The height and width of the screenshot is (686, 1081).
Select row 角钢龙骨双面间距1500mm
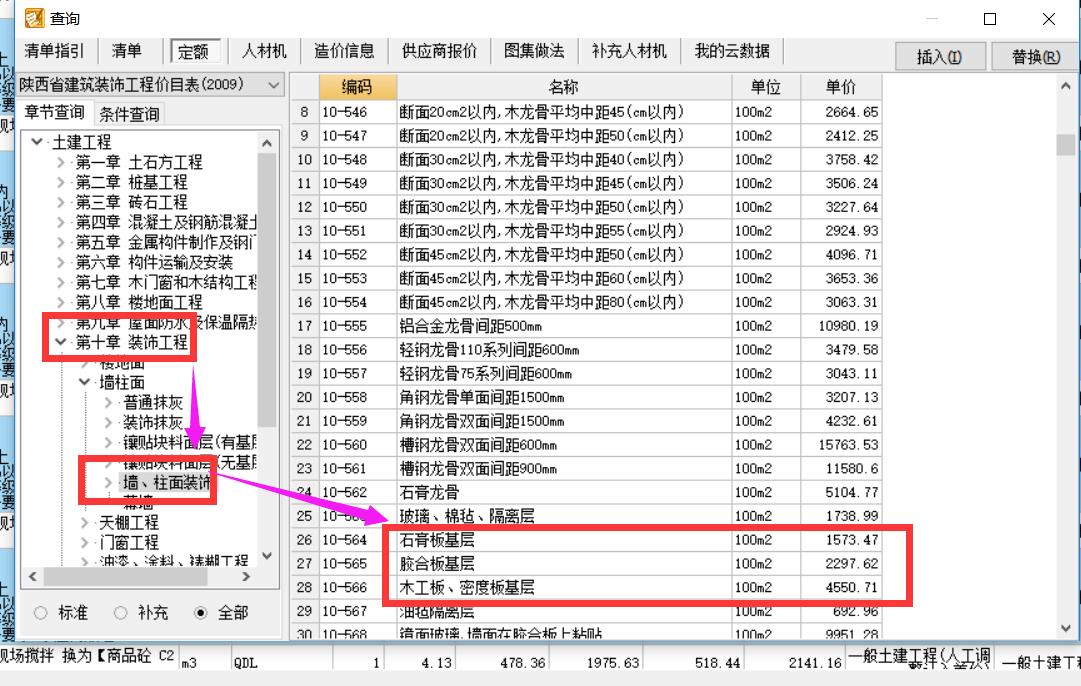(x=586, y=421)
